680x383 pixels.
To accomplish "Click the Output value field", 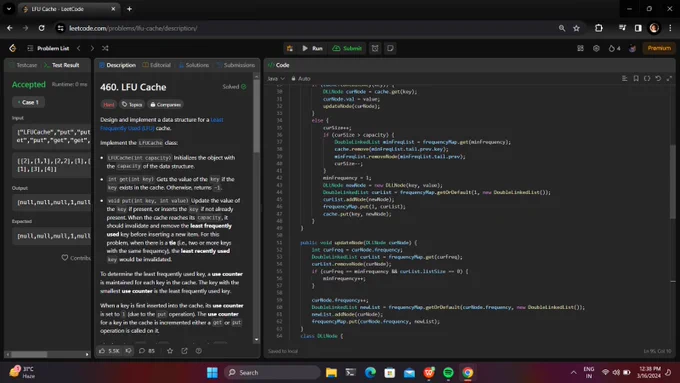I will tap(52, 202).
